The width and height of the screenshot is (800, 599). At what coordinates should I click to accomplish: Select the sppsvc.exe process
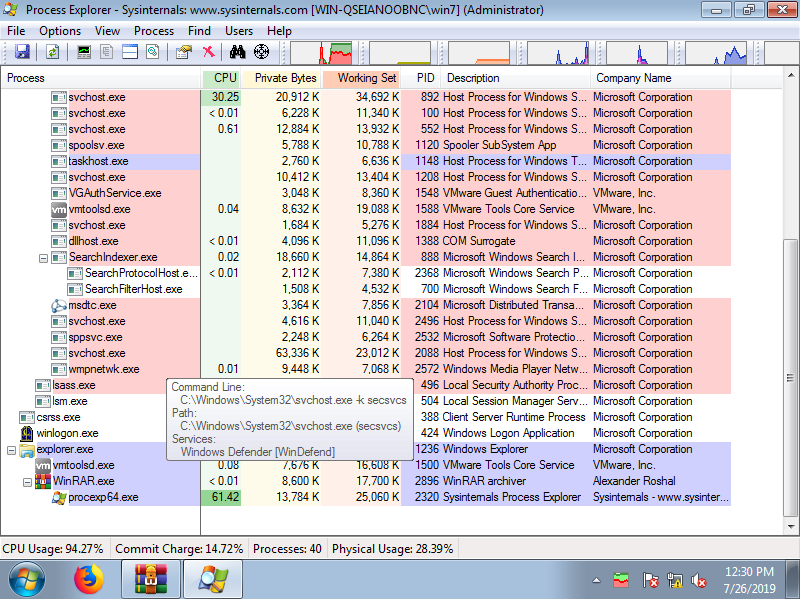tap(95, 337)
